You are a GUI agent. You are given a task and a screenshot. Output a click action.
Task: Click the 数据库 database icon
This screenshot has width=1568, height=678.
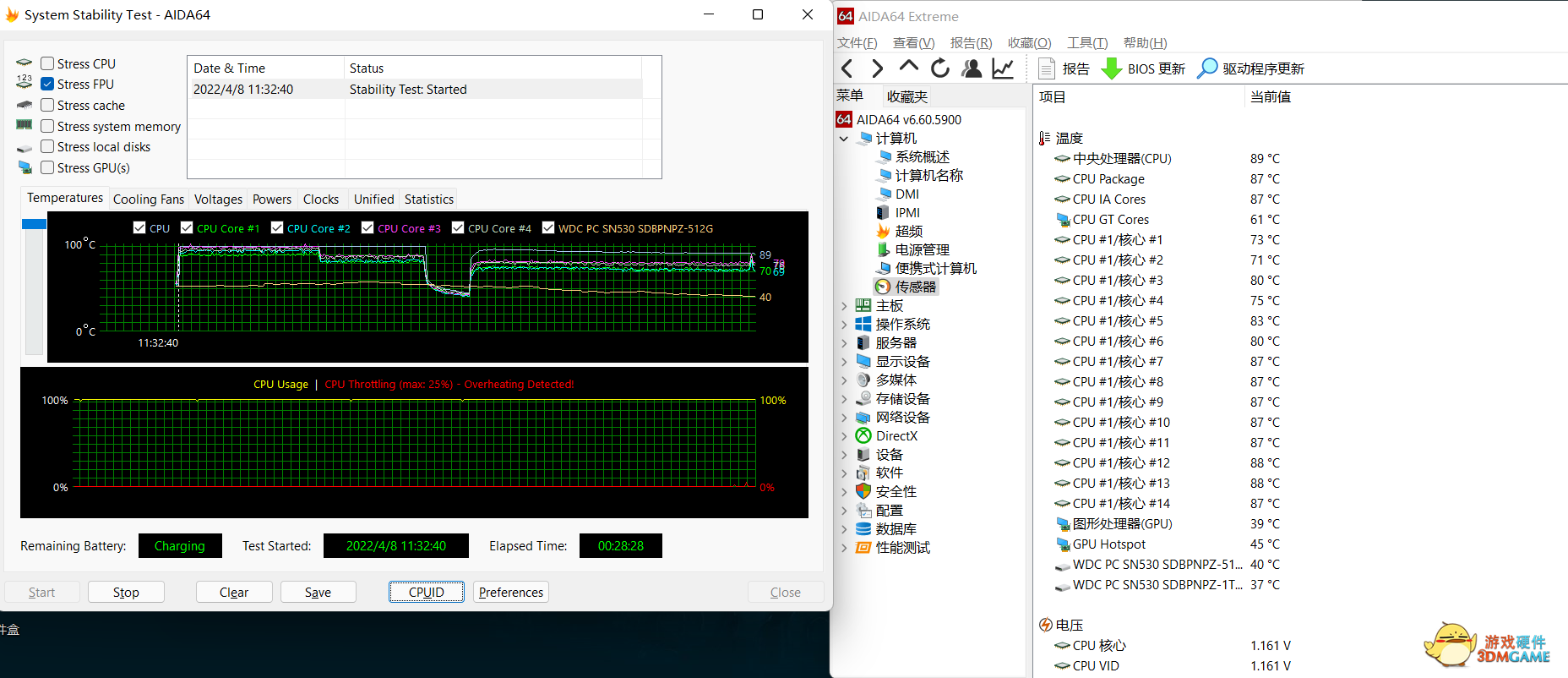[x=863, y=529]
